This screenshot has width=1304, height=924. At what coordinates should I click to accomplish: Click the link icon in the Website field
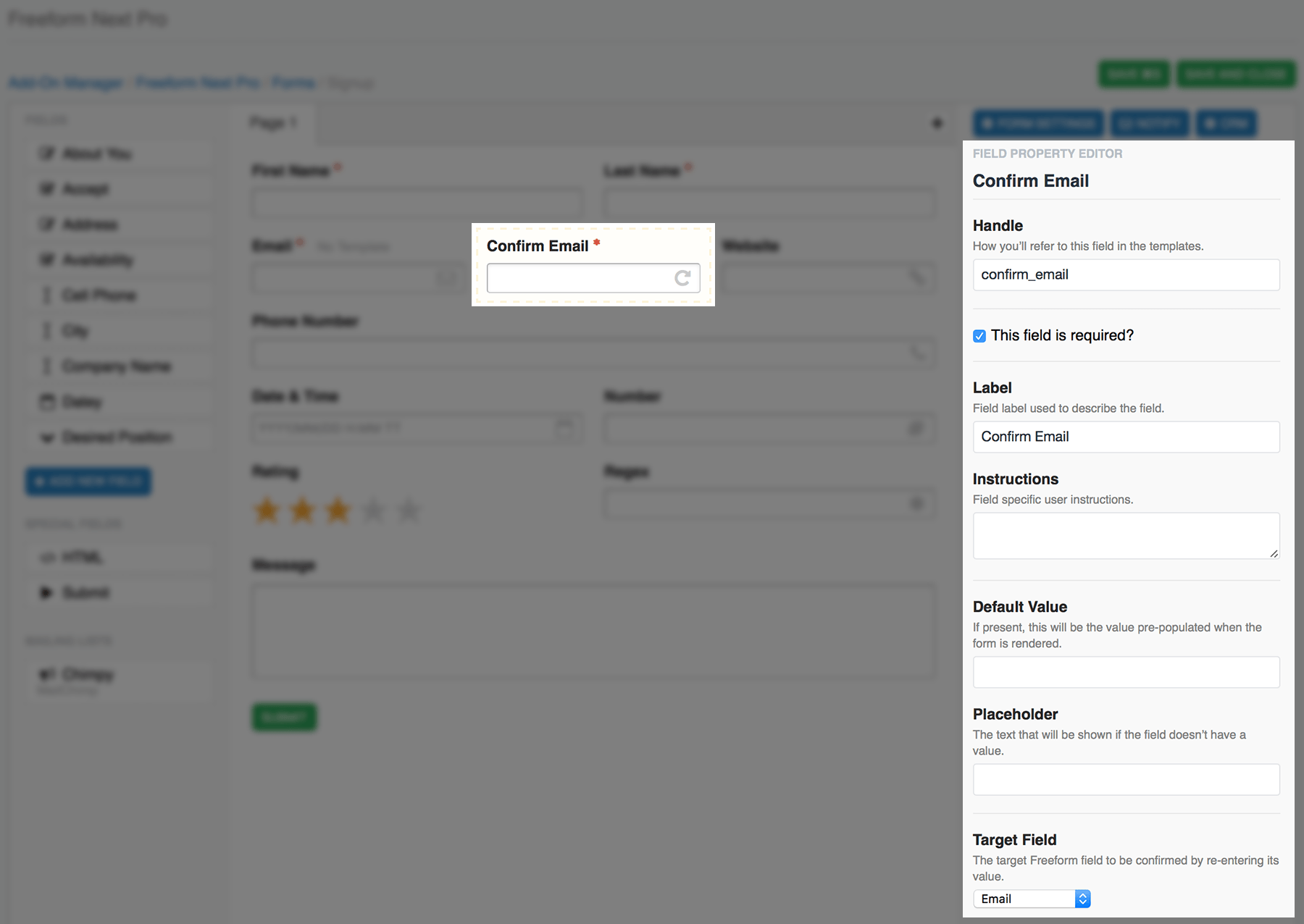pos(917,277)
